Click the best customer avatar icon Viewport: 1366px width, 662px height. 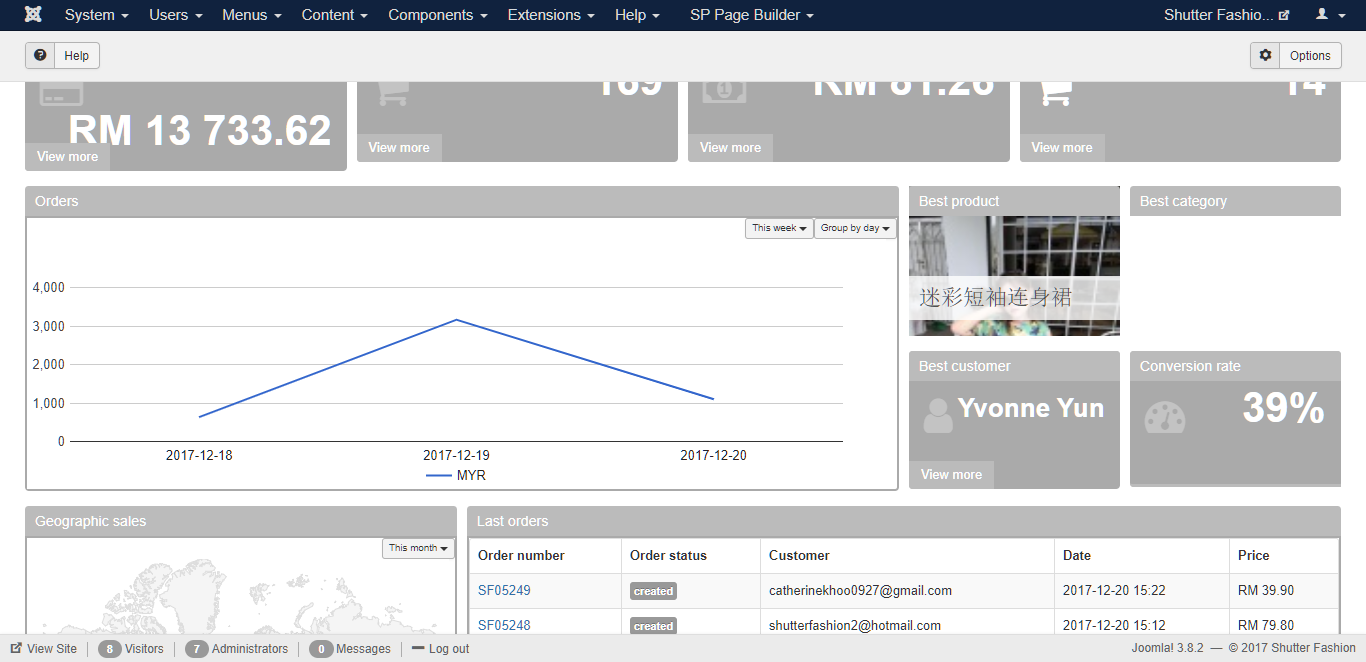coord(938,415)
